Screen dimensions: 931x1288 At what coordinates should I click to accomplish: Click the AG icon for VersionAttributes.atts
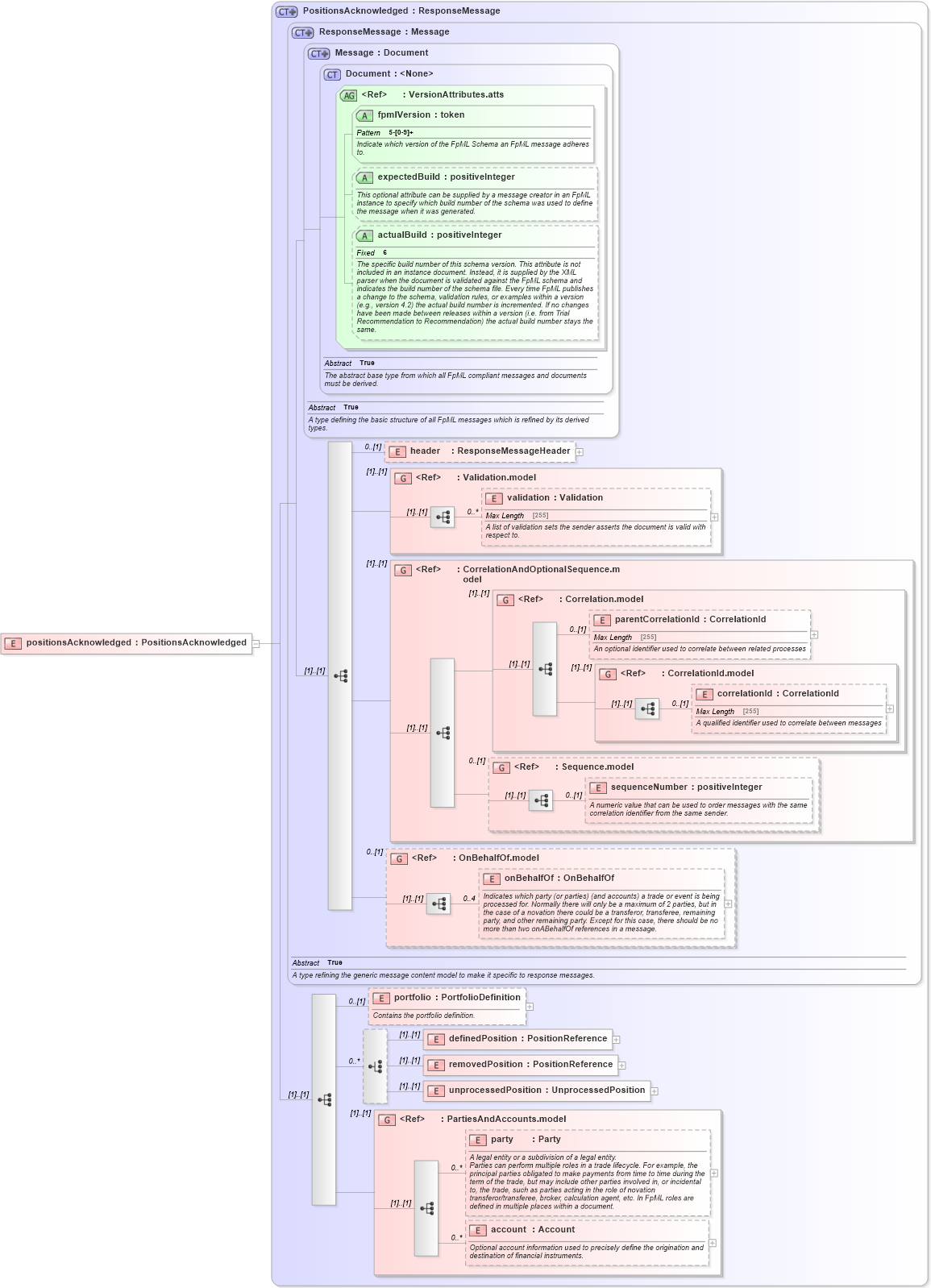coord(348,96)
